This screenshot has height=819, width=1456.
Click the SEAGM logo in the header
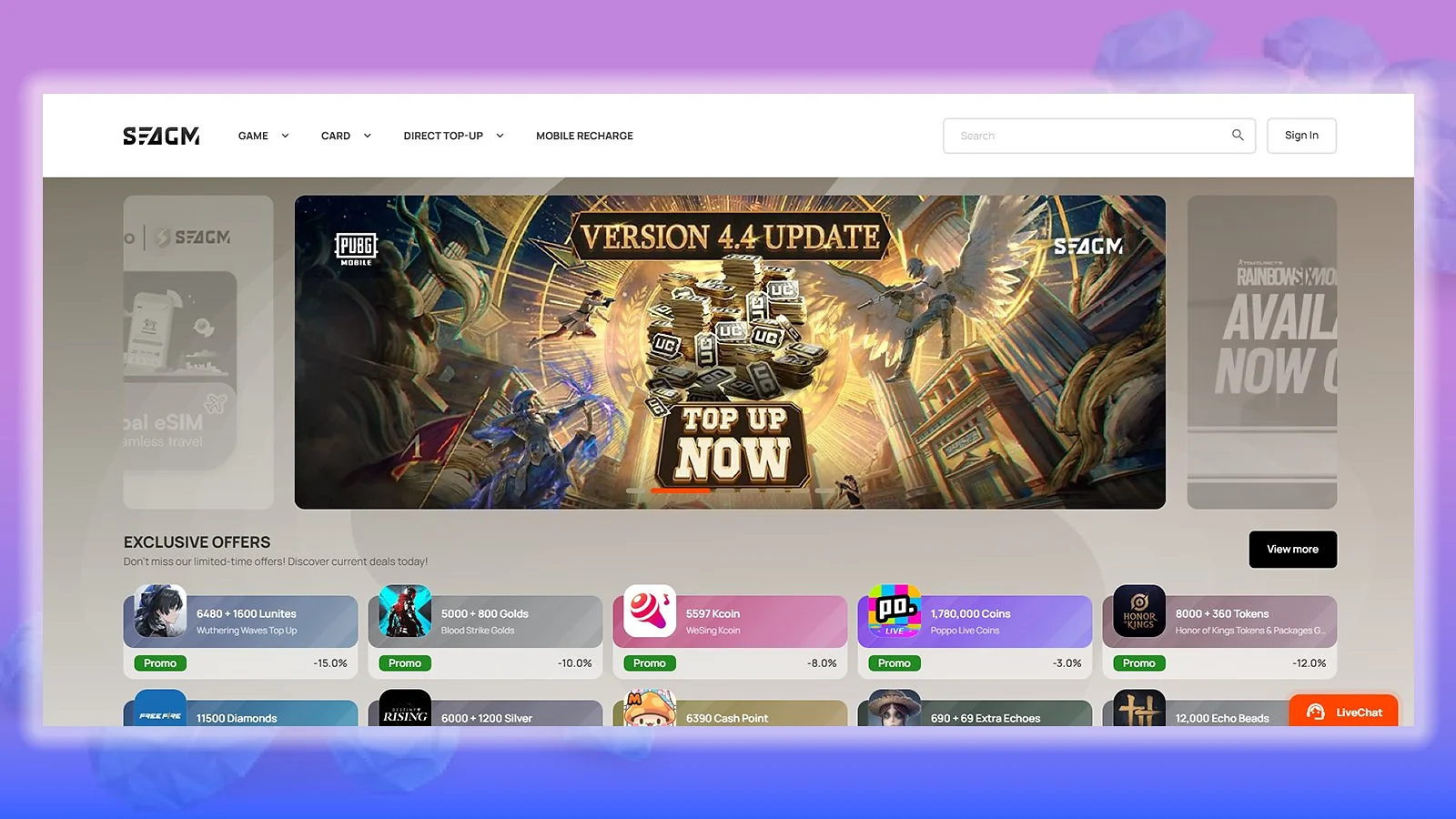[161, 136]
